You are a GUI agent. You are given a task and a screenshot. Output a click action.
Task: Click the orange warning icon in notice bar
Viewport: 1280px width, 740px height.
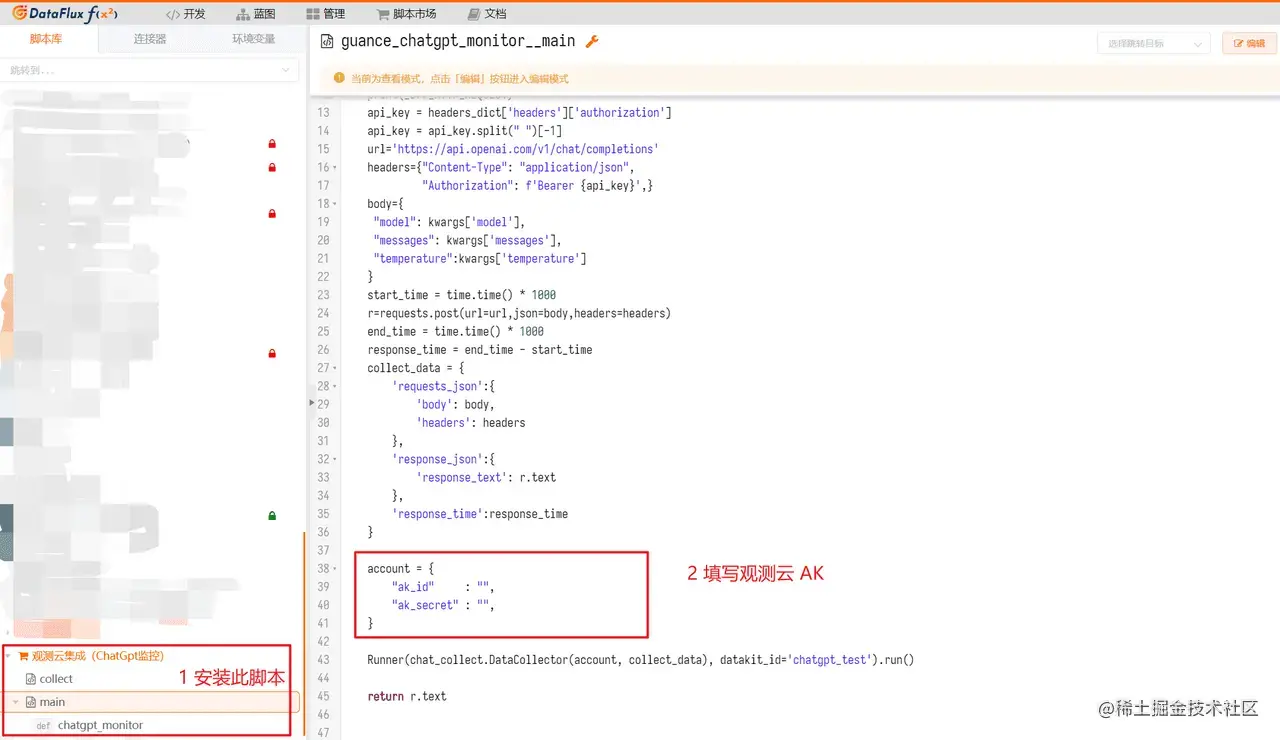339,77
